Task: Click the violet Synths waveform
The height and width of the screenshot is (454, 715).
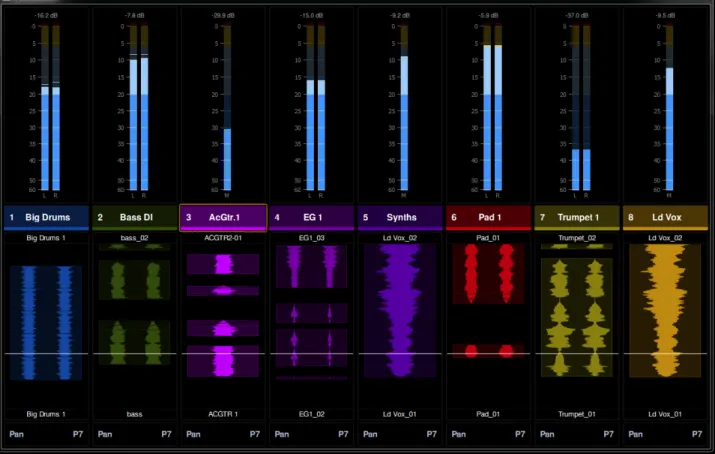Action: tap(400, 311)
